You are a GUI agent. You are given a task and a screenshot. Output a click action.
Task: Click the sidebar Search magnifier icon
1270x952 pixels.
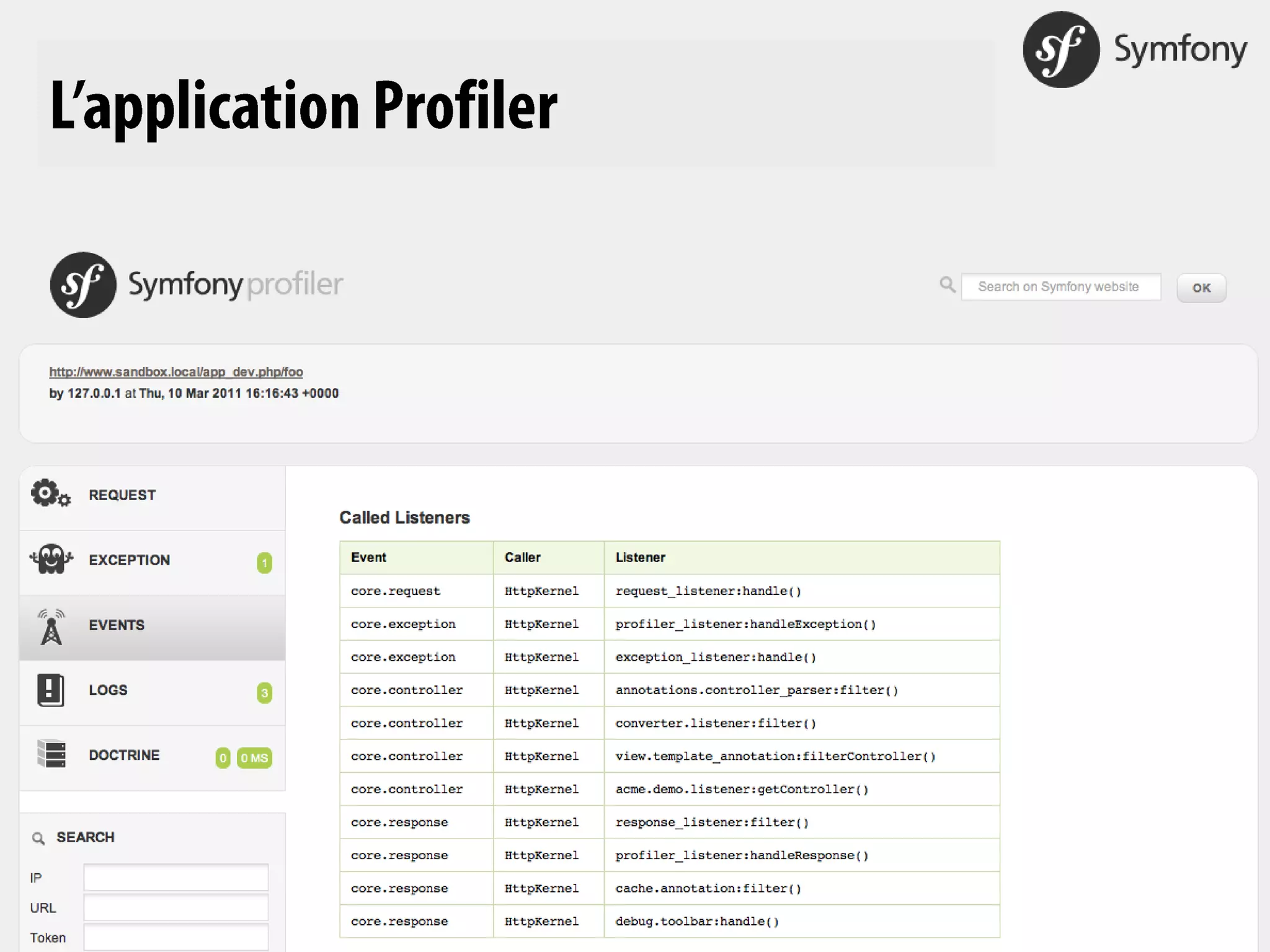38,839
